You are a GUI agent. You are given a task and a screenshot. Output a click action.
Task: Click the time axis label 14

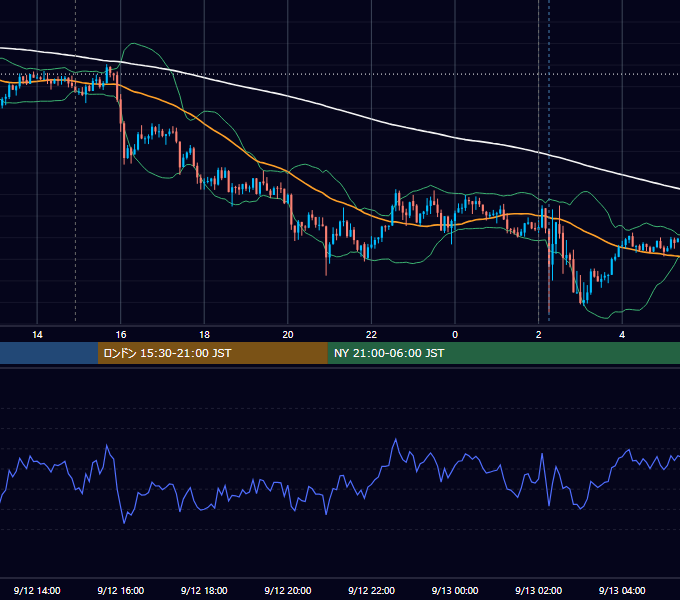tap(37, 334)
